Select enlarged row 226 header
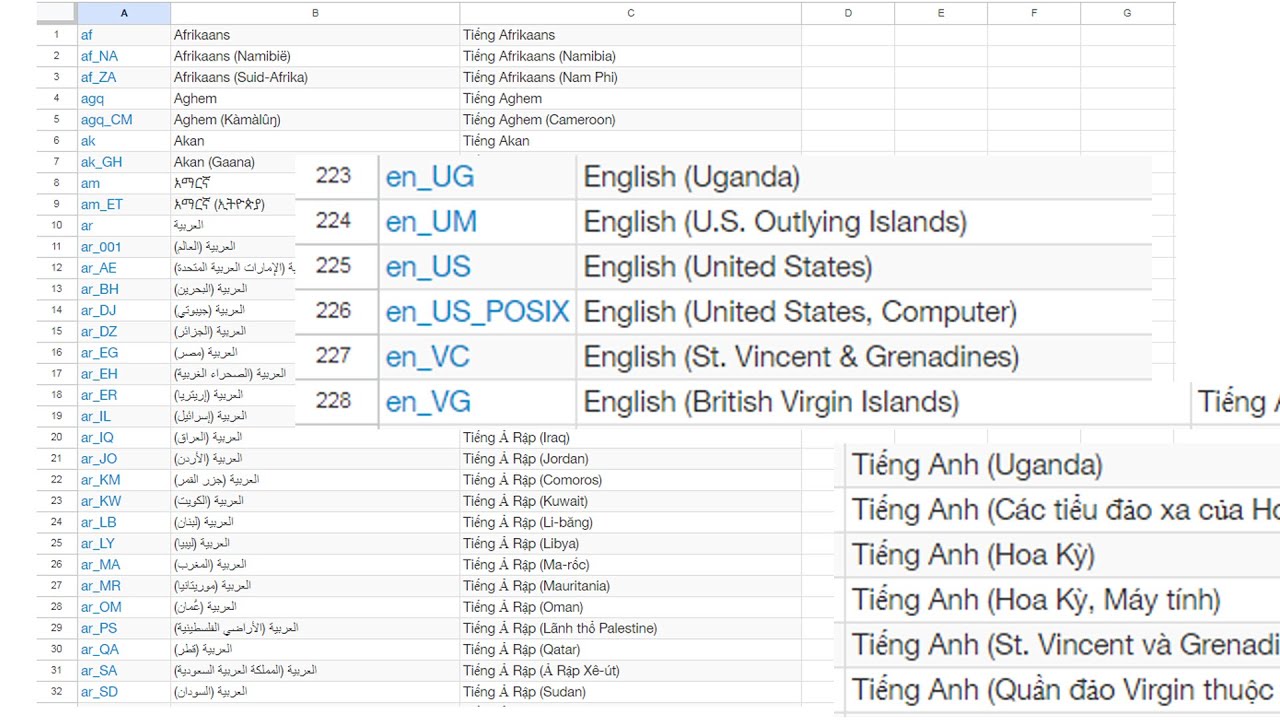The height and width of the screenshot is (720, 1280). (336, 312)
